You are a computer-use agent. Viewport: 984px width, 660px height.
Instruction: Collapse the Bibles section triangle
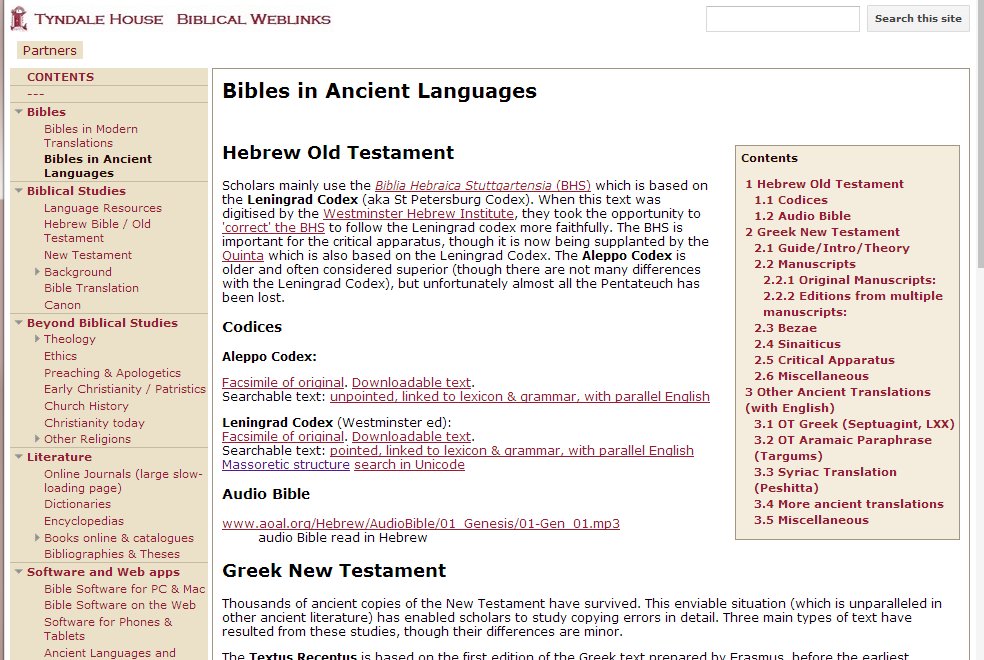[19, 112]
